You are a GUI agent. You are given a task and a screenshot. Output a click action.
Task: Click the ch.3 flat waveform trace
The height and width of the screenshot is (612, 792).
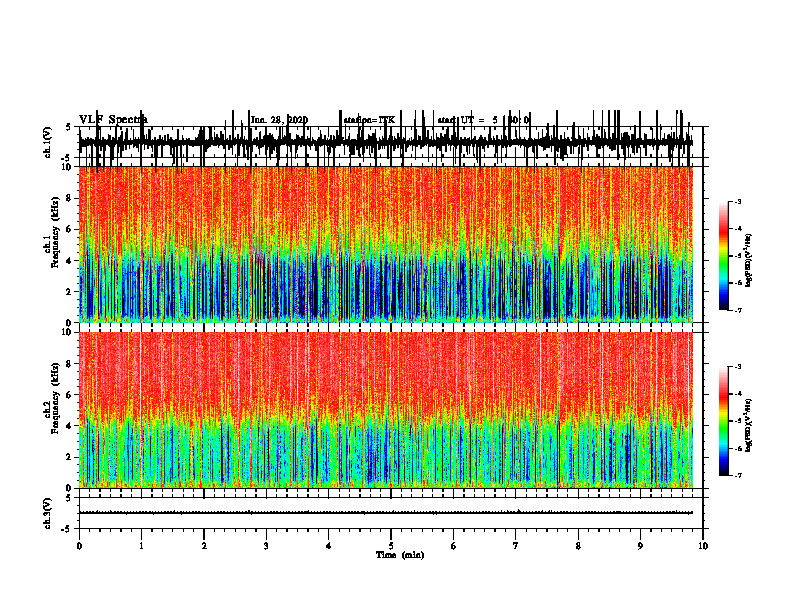[386, 513]
